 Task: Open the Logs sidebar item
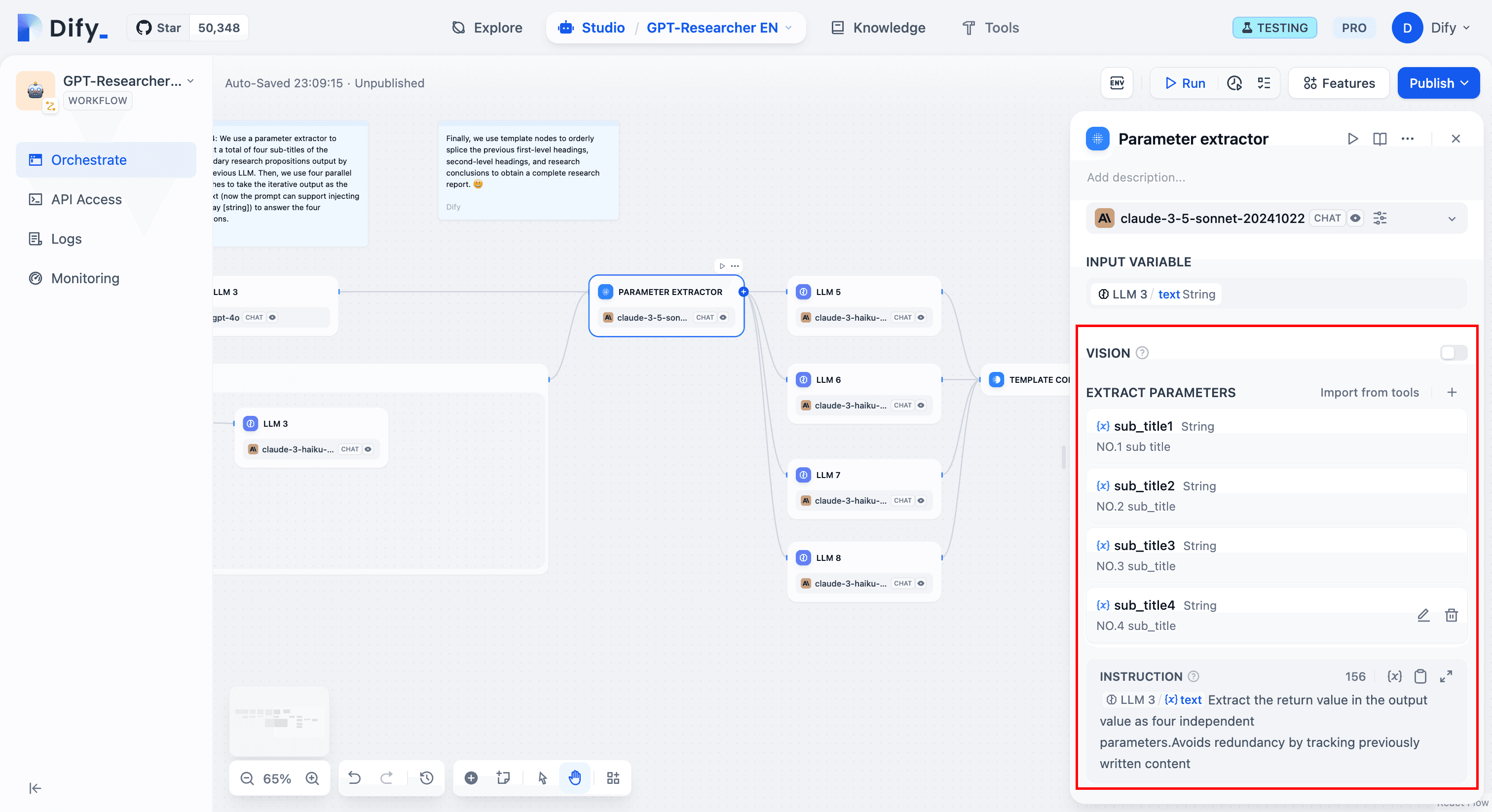pos(66,239)
